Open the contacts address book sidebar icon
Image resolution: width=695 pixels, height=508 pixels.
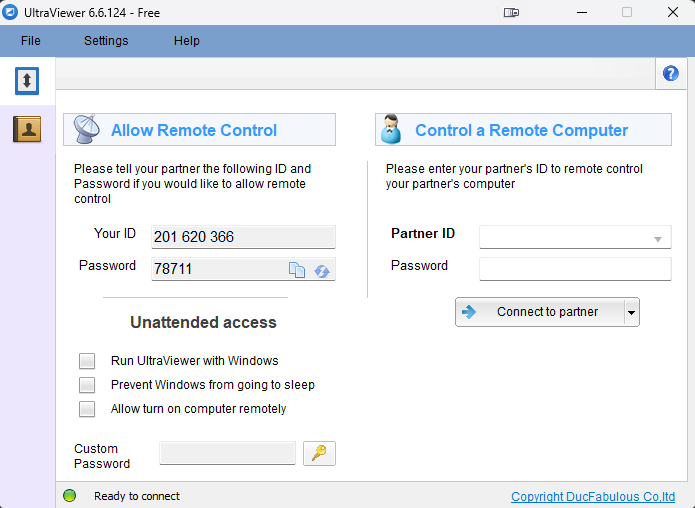point(27,128)
